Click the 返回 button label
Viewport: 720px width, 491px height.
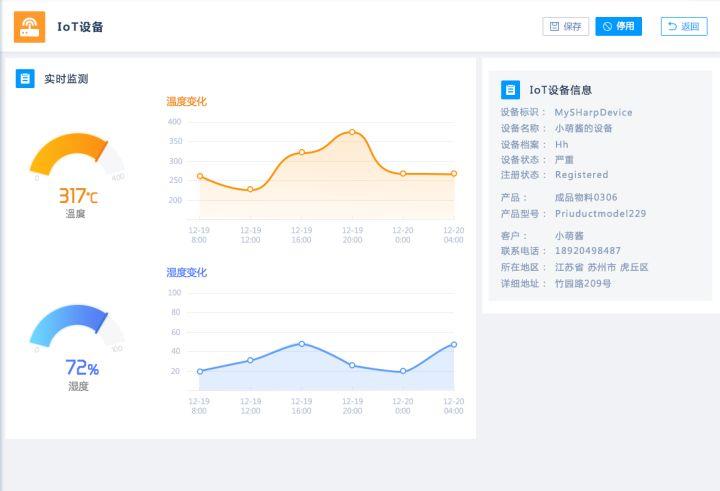[690, 27]
